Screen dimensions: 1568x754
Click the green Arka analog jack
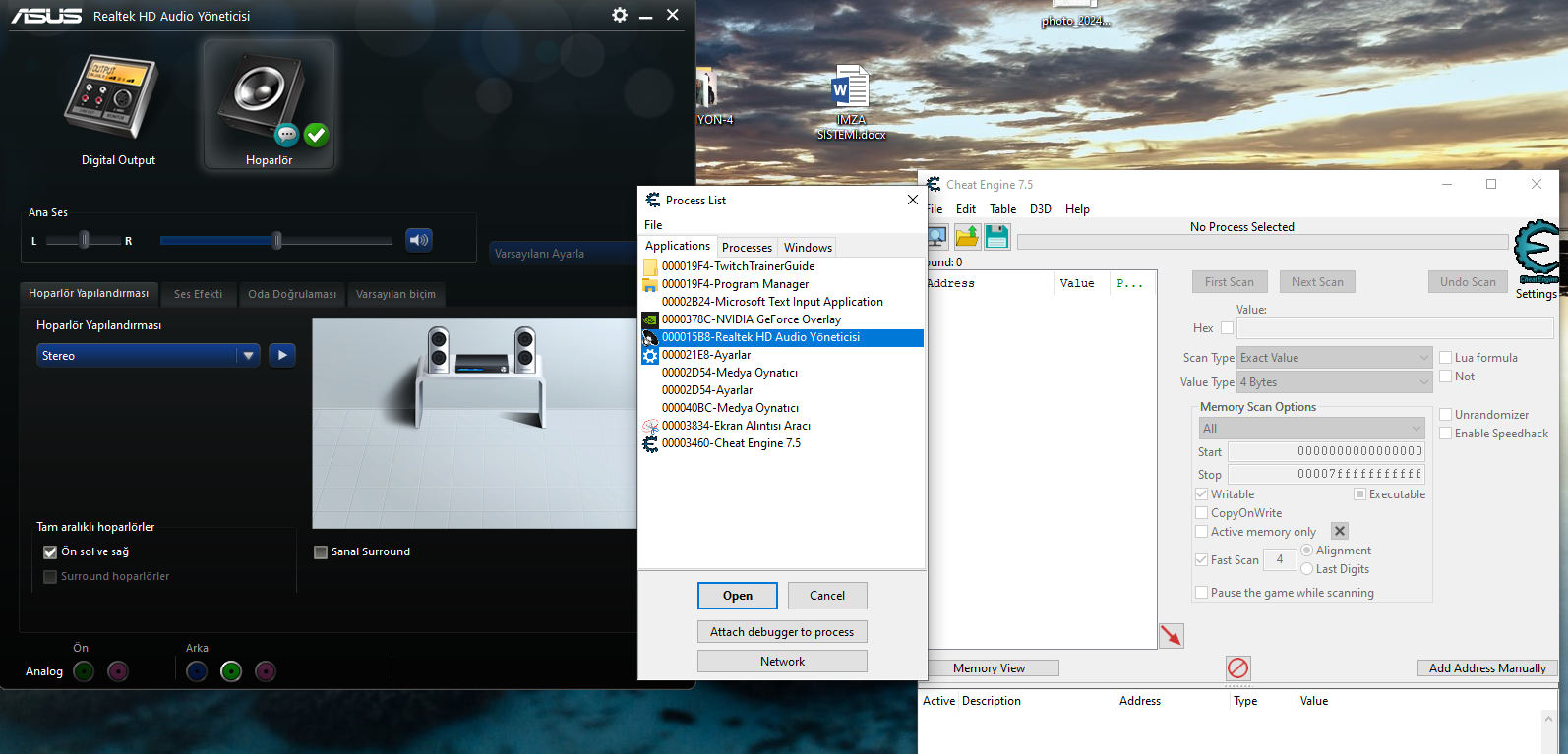pos(231,671)
